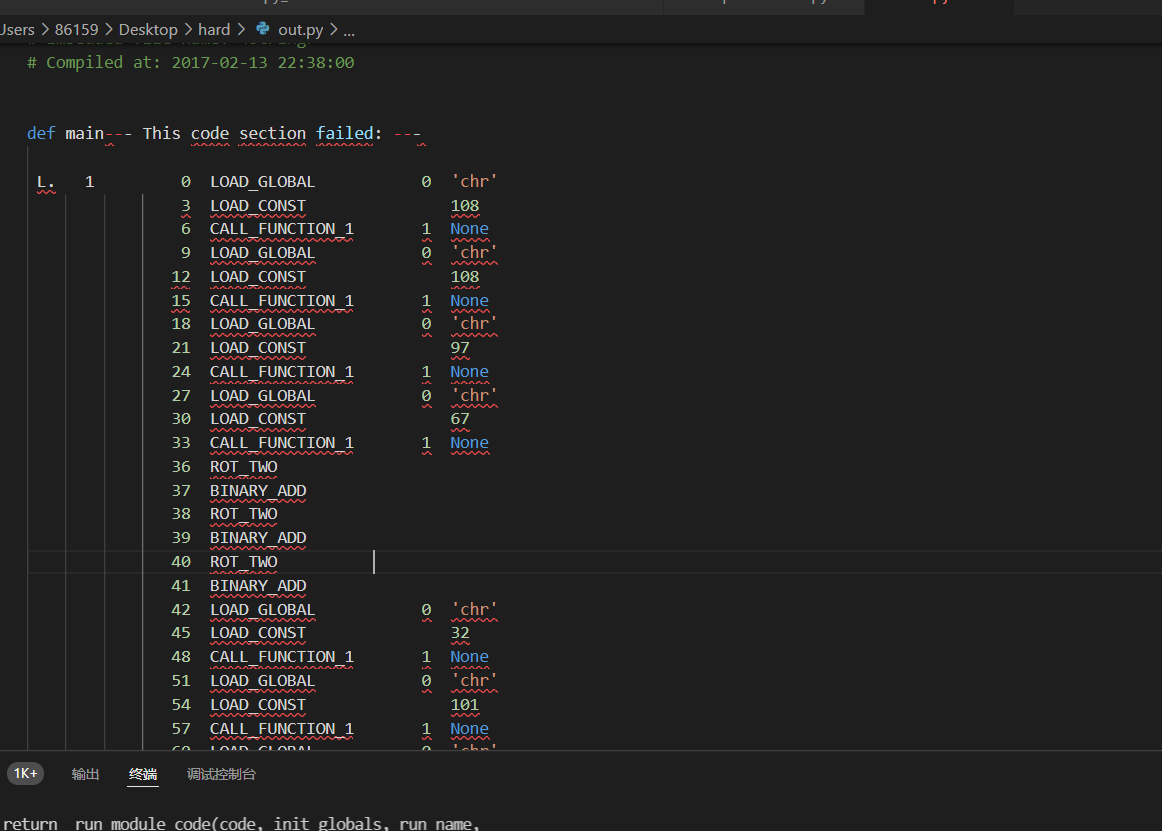
Task: Open the Desktop breadcrumb dropdown
Action: pos(148,29)
